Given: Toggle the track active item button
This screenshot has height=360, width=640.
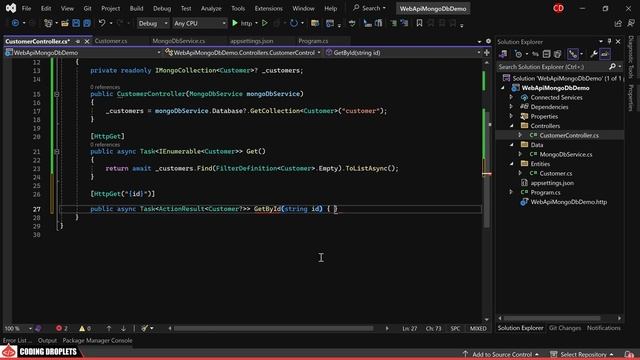Looking at the screenshot, I should (573, 54).
